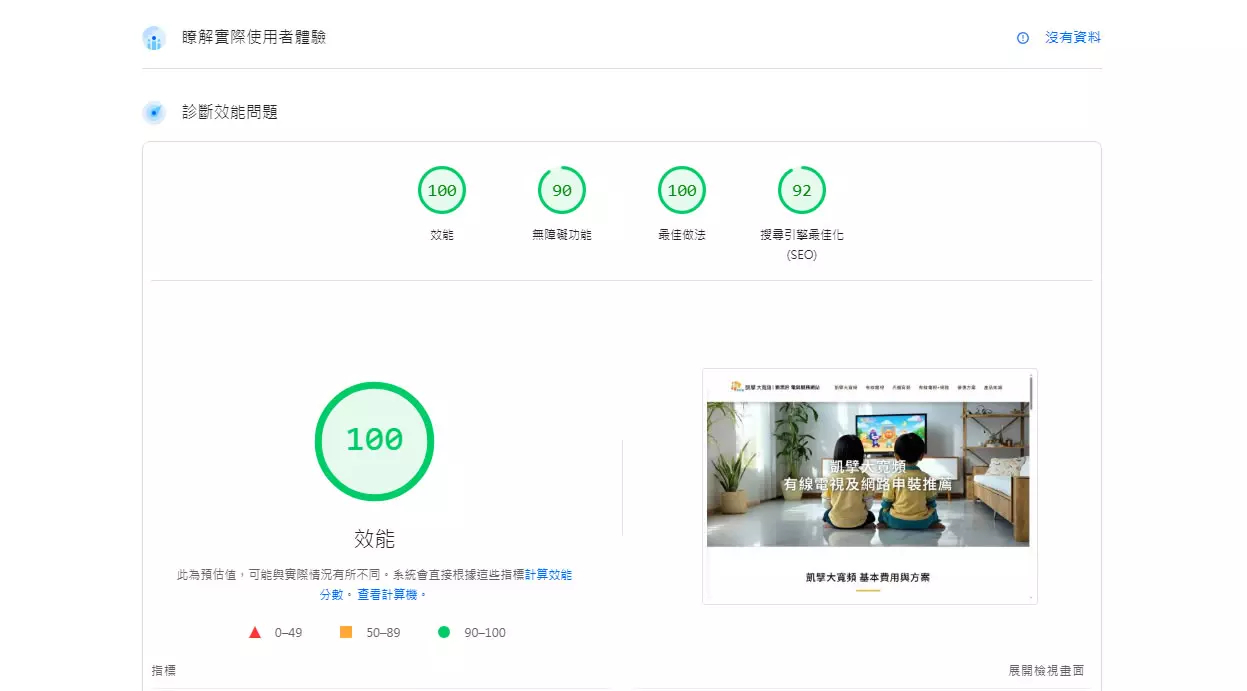
Task: Open the 計算效能分數 link
Action: [548, 575]
